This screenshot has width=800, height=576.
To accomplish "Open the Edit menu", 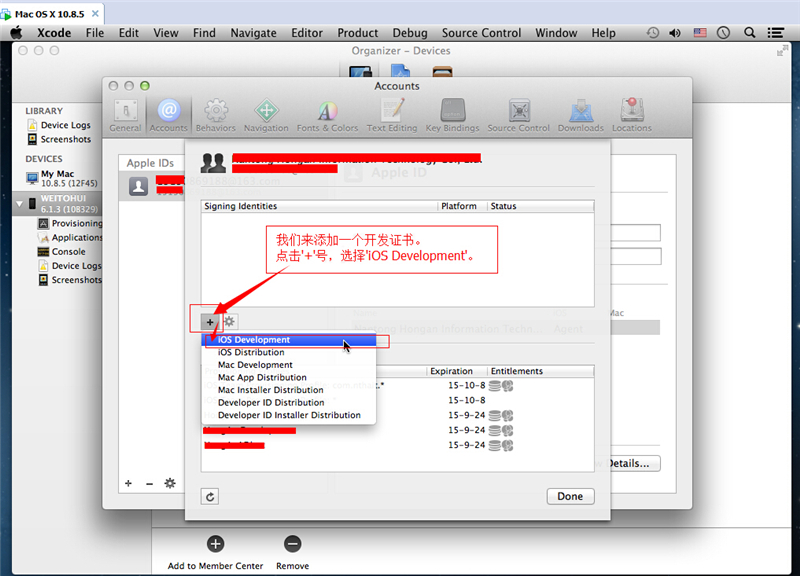I will coord(129,33).
